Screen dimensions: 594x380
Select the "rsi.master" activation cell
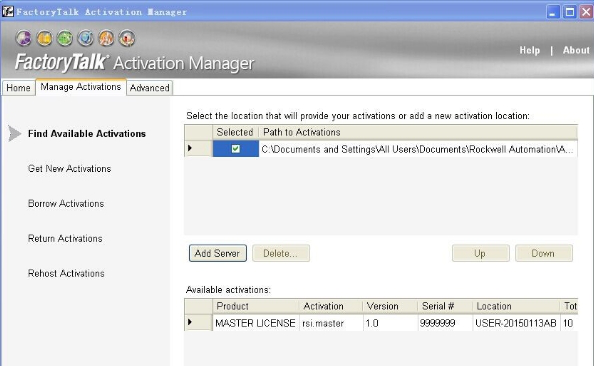[x=331, y=323]
